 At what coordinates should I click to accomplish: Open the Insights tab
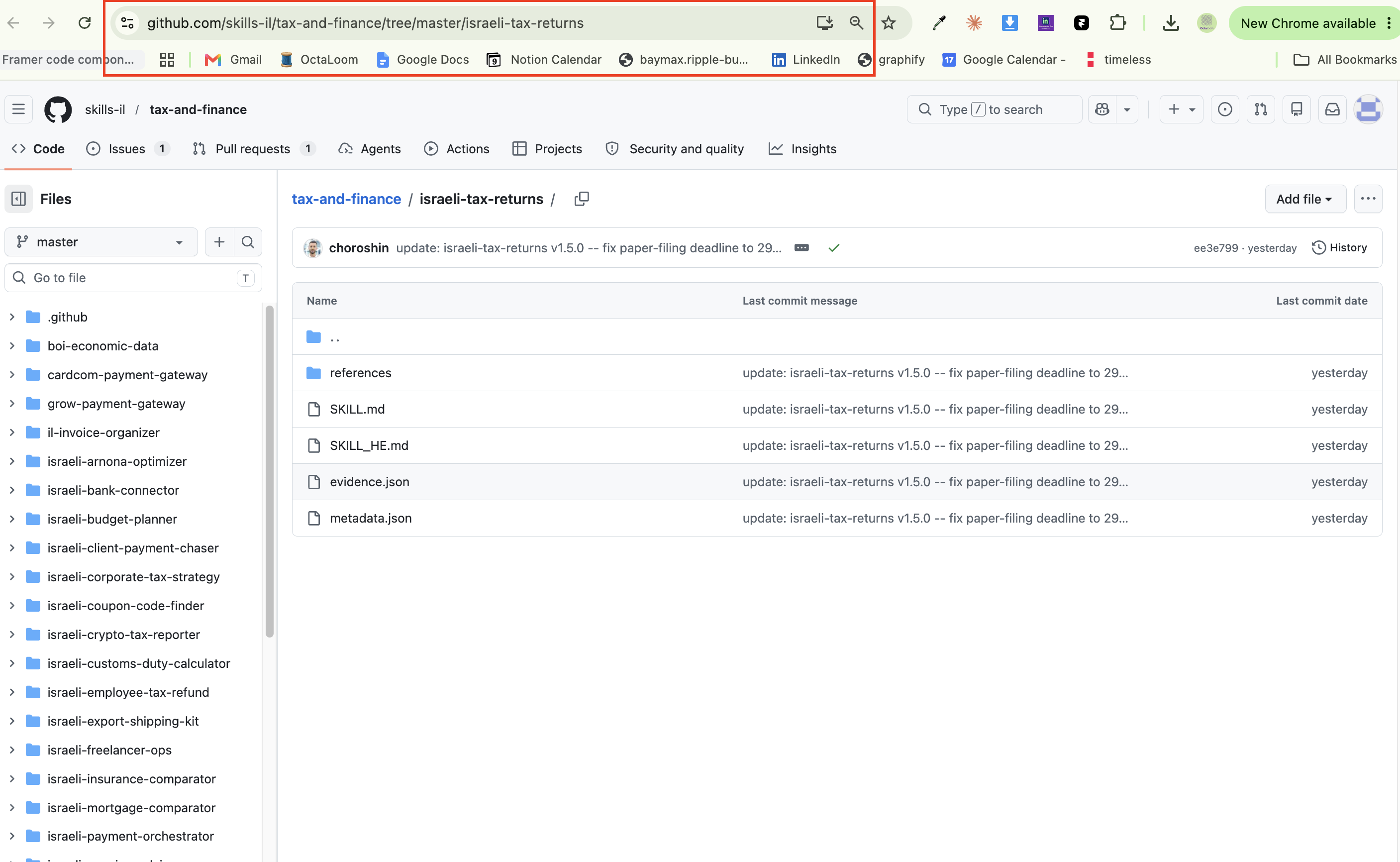[803, 149]
